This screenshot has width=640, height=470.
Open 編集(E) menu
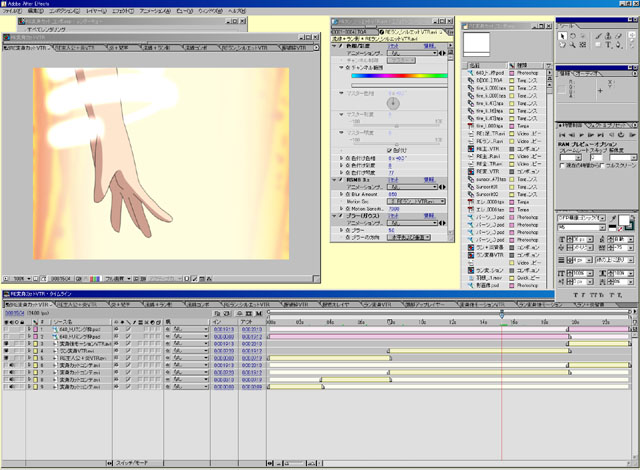click(x=35, y=11)
